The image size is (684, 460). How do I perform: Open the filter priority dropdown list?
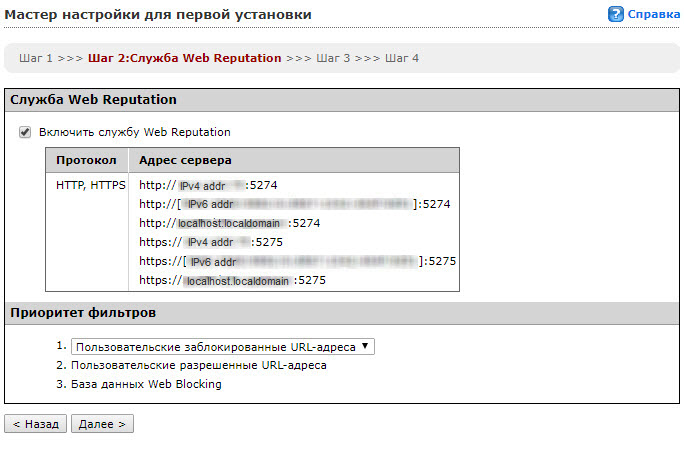223,347
